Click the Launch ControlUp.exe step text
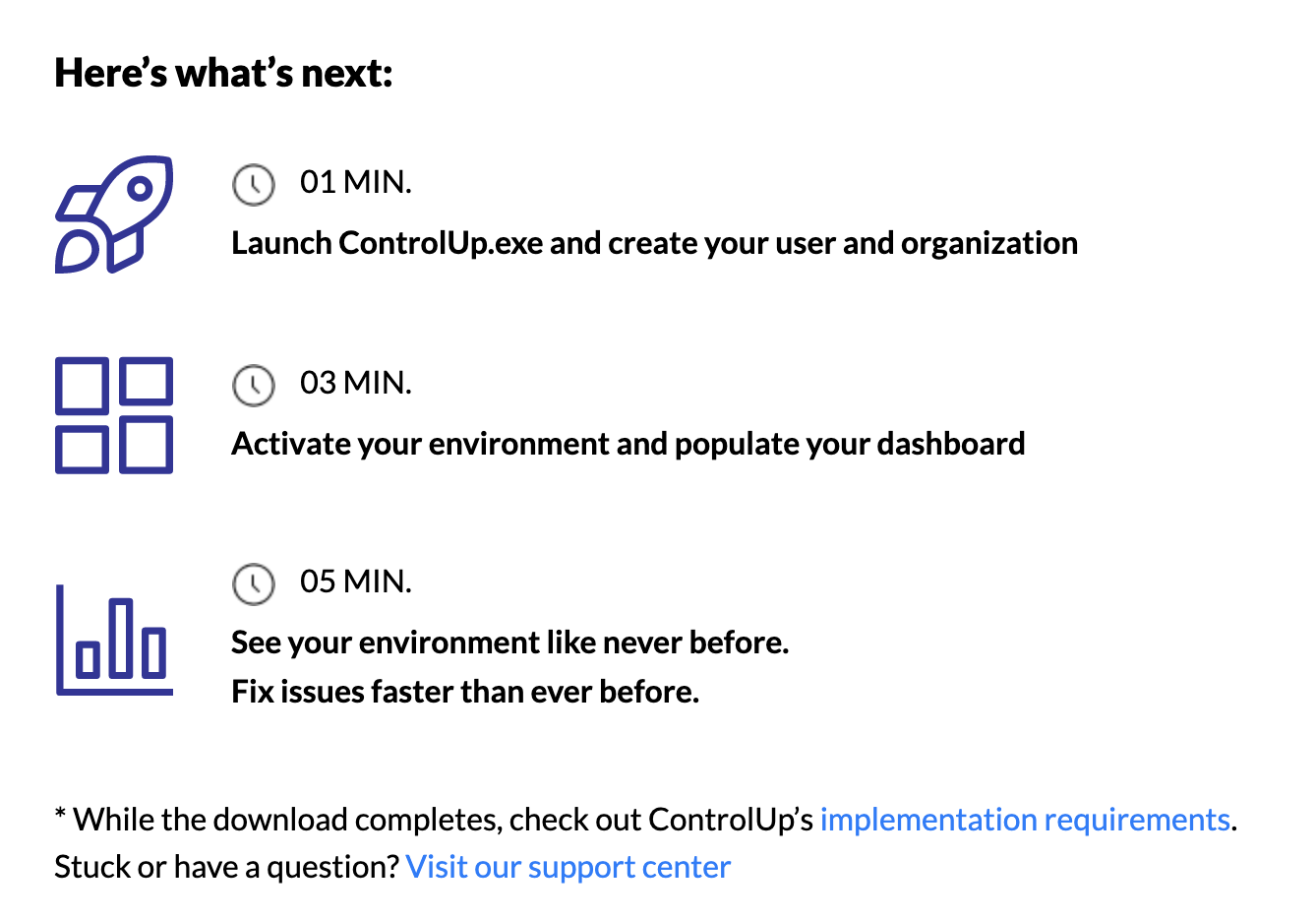 point(655,243)
